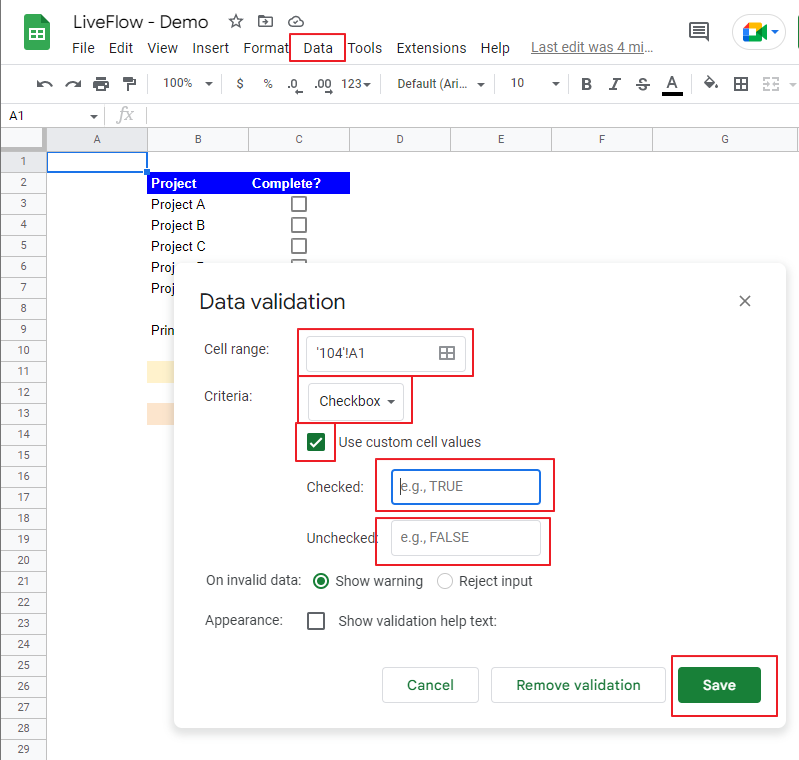The height and width of the screenshot is (760, 799).
Task: Click the Project header cell
Action: pyautogui.click(x=198, y=183)
